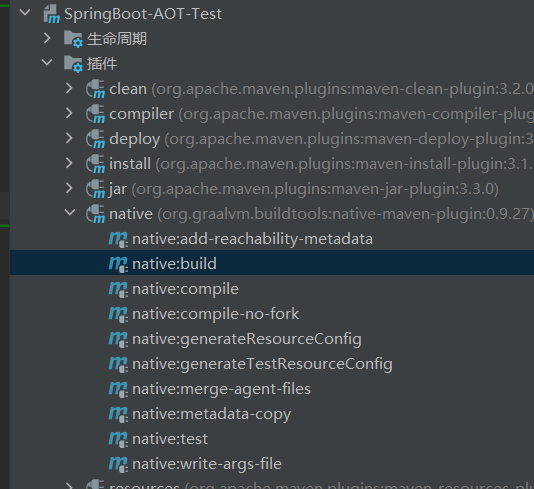
Task: Click the deploy plugin icon
Action: [x=95, y=139]
